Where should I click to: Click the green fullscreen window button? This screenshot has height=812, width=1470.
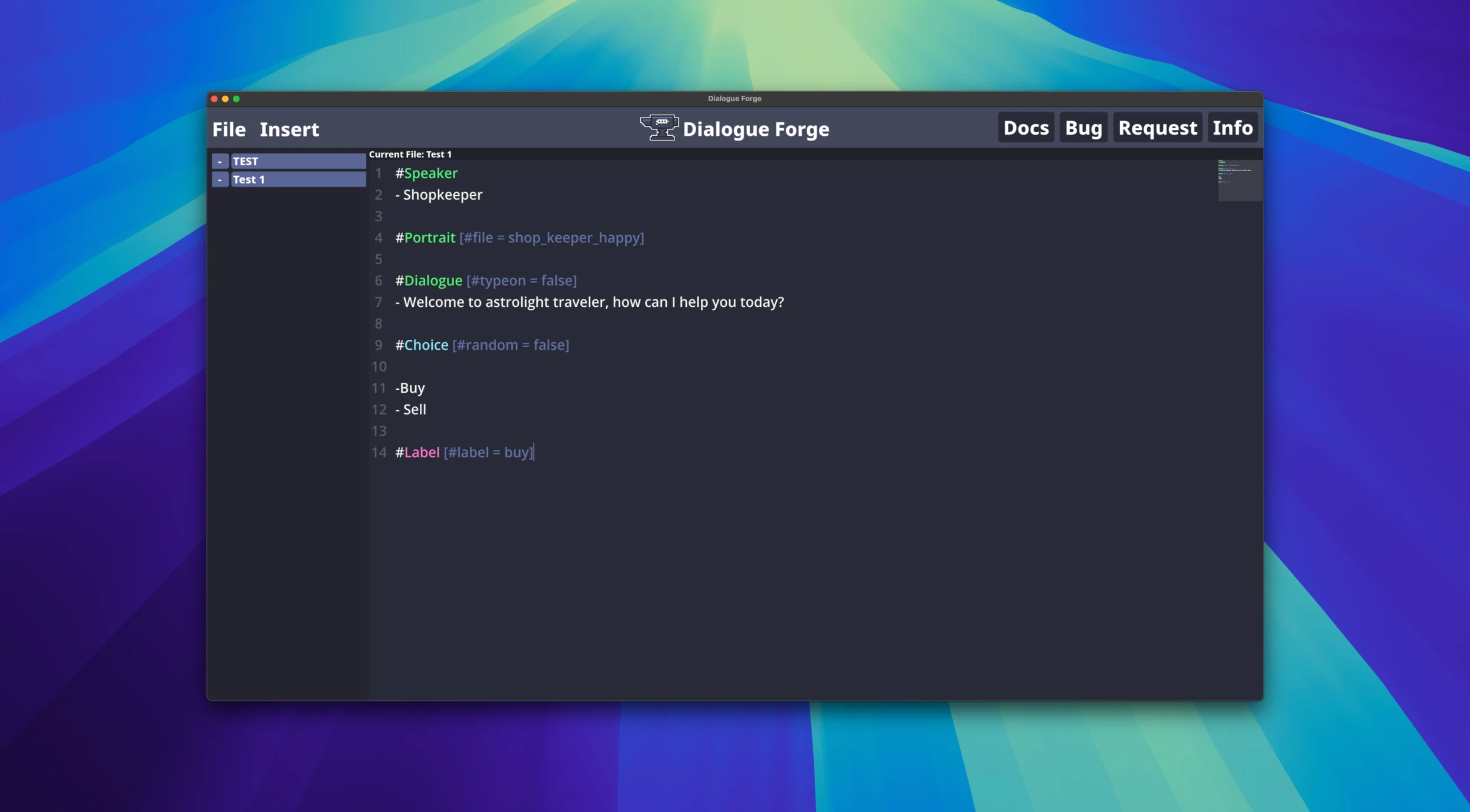(x=236, y=99)
